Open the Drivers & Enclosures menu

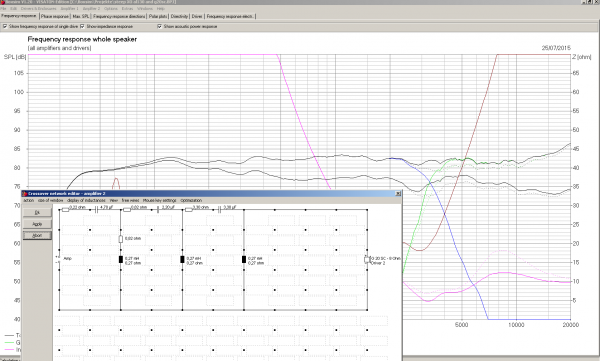tap(38, 8)
